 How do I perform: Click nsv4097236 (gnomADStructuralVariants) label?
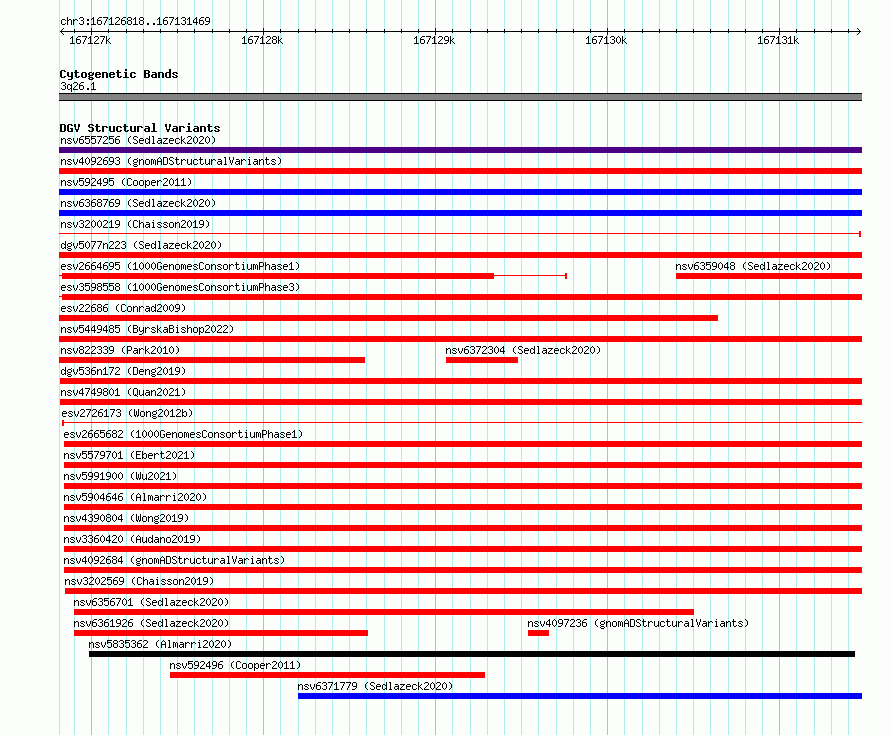638,623
